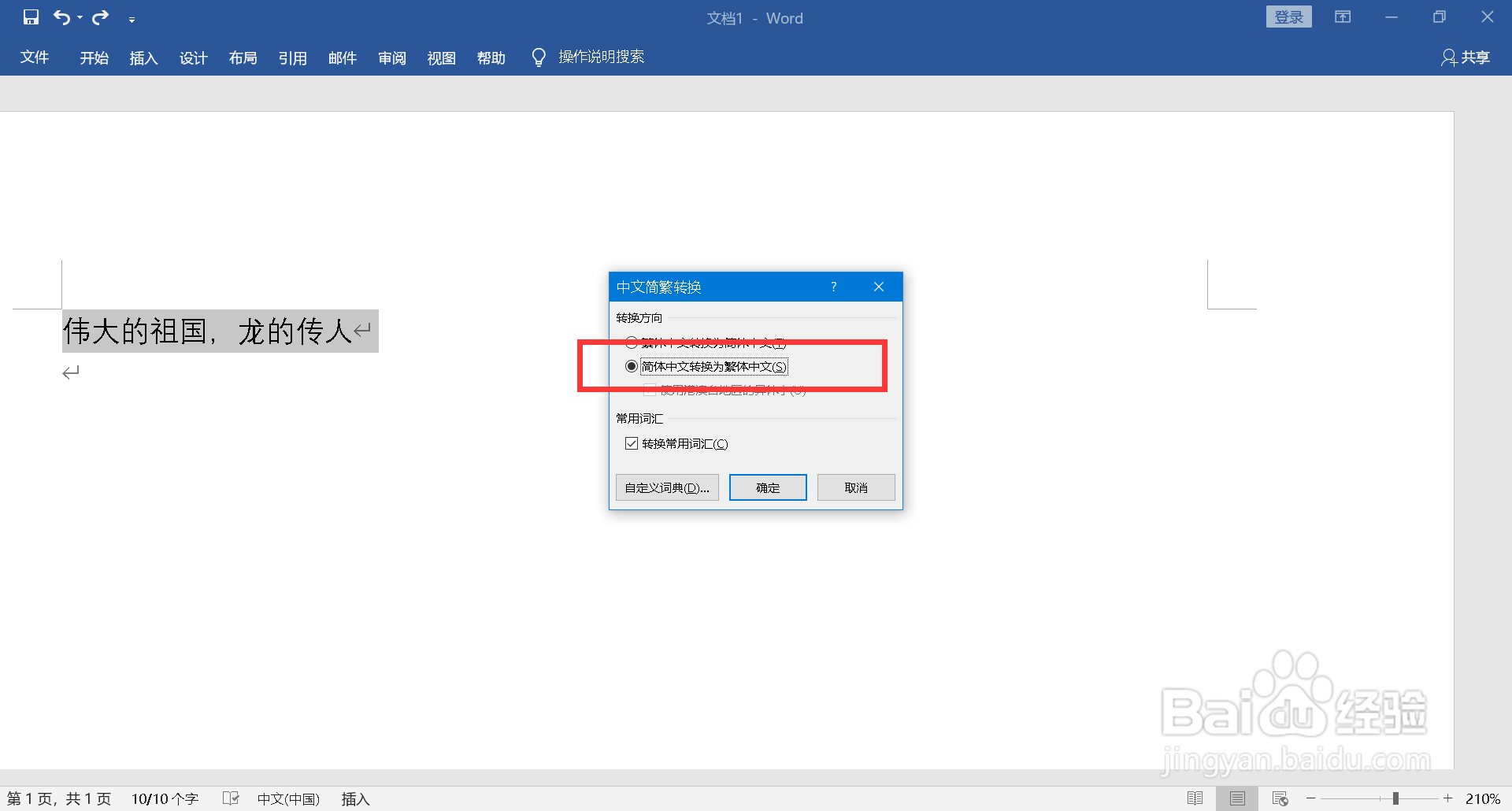Image resolution: width=1512 pixels, height=811 pixels.
Task: Click language indicator 中文(中国)
Action: click(x=288, y=798)
